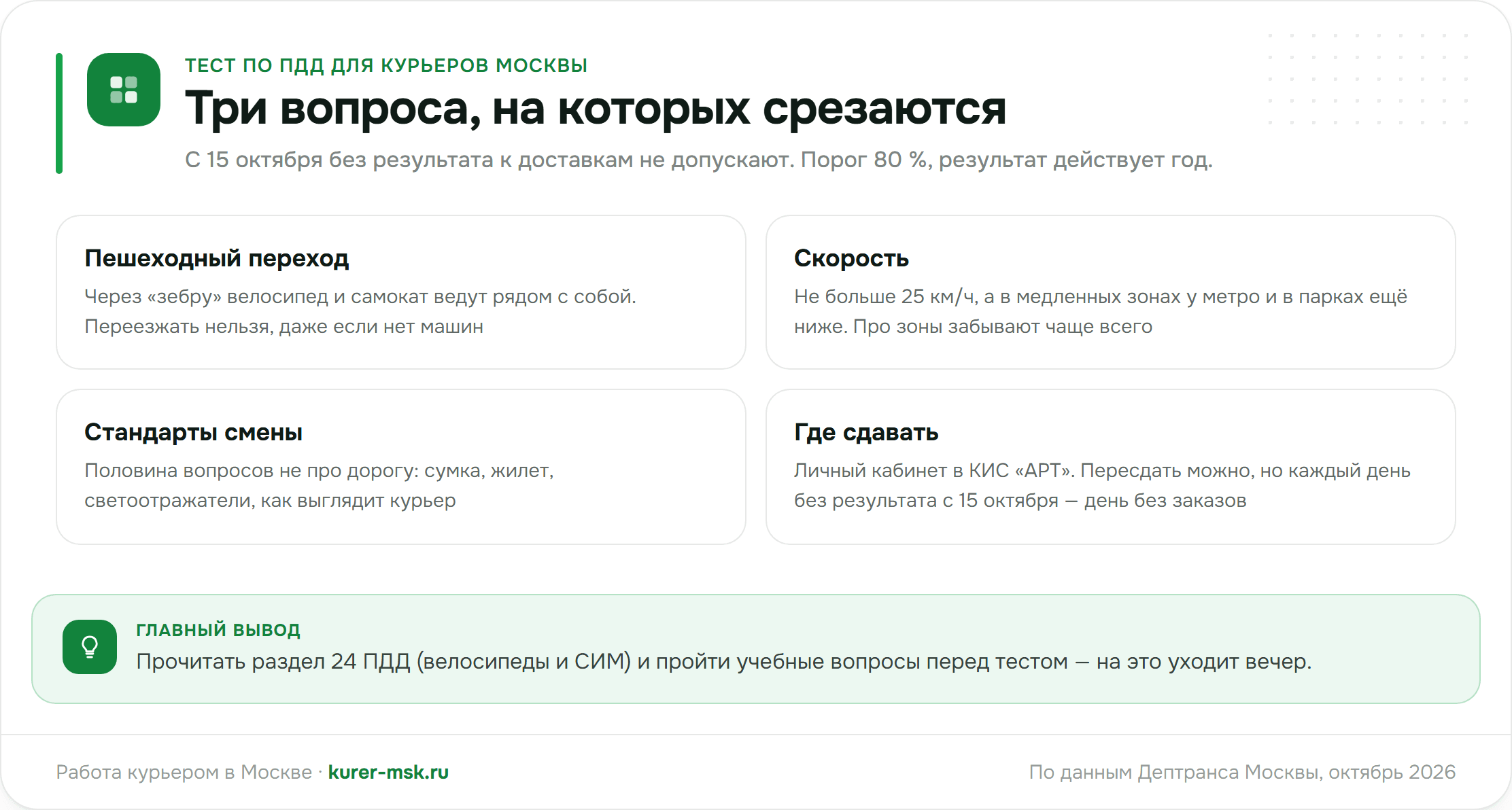
Task: Click the lightbulb icon in the conclusion banner
Action: pos(90,647)
